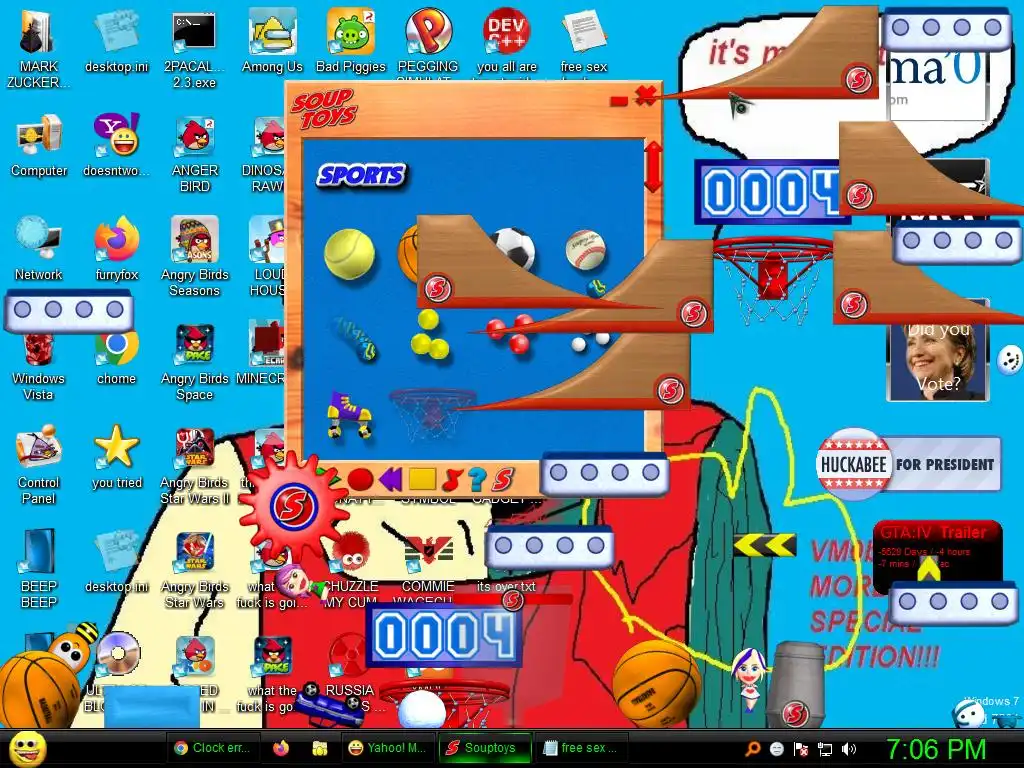The height and width of the screenshot is (768, 1024).
Task: Click the blonde doll toy near the trash can
Action: tap(748, 679)
